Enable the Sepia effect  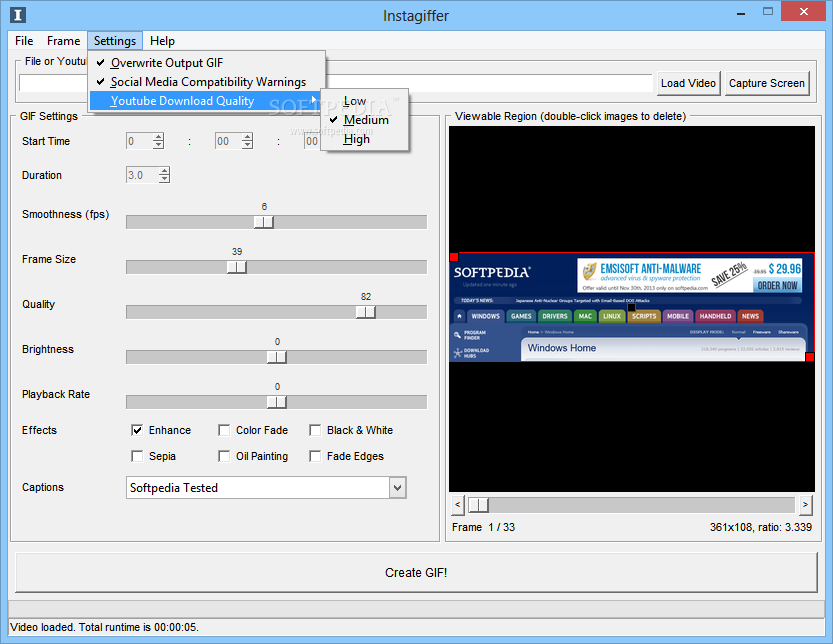(x=137, y=456)
